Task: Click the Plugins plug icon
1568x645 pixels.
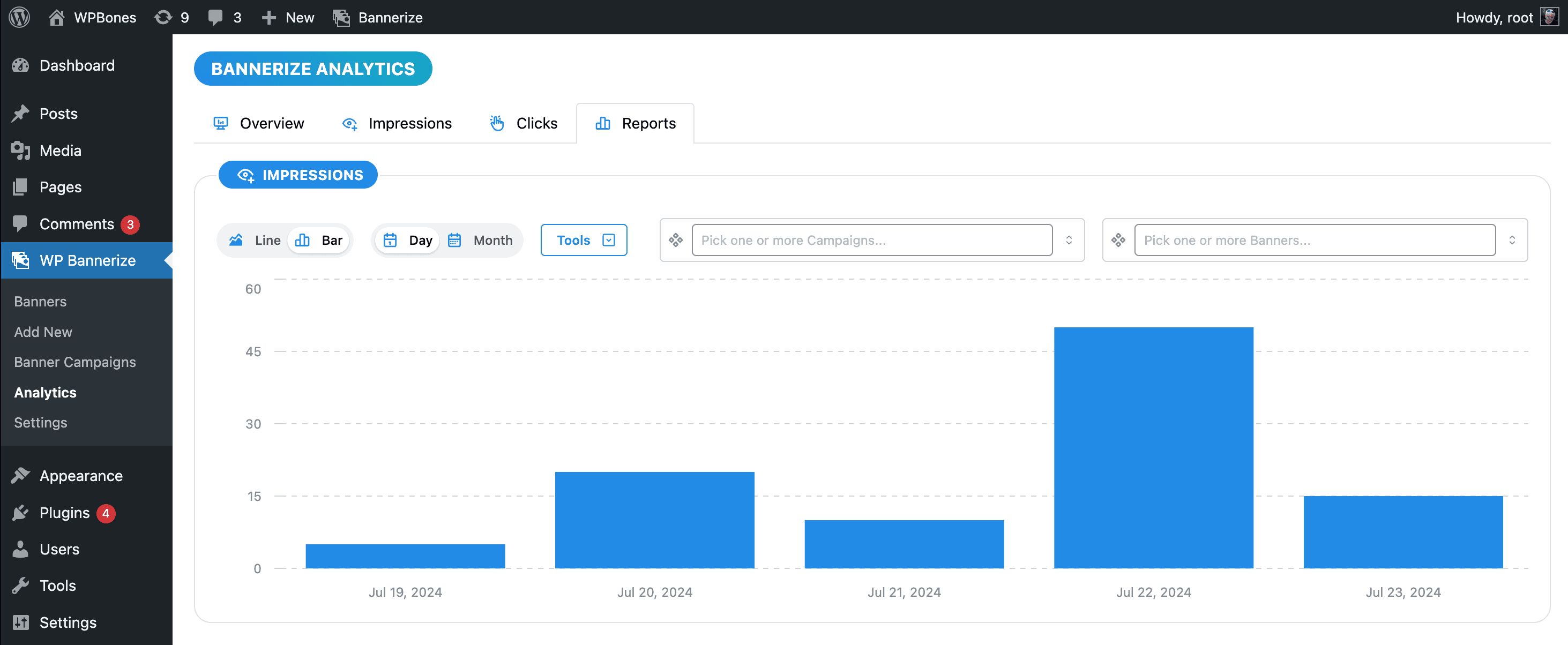Action: pyautogui.click(x=20, y=513)
